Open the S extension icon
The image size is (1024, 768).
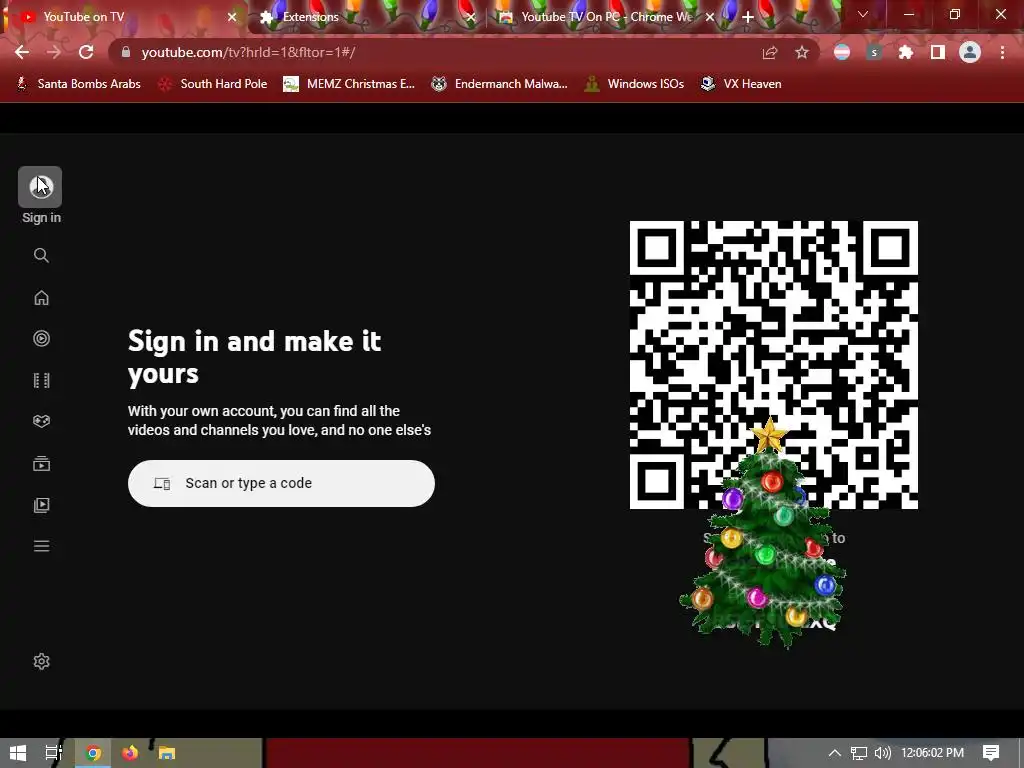(x=874, y=52)
